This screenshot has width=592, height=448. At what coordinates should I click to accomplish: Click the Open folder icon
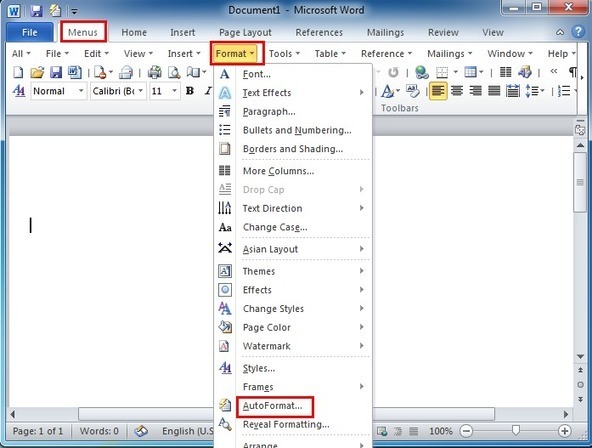(37, 72)
